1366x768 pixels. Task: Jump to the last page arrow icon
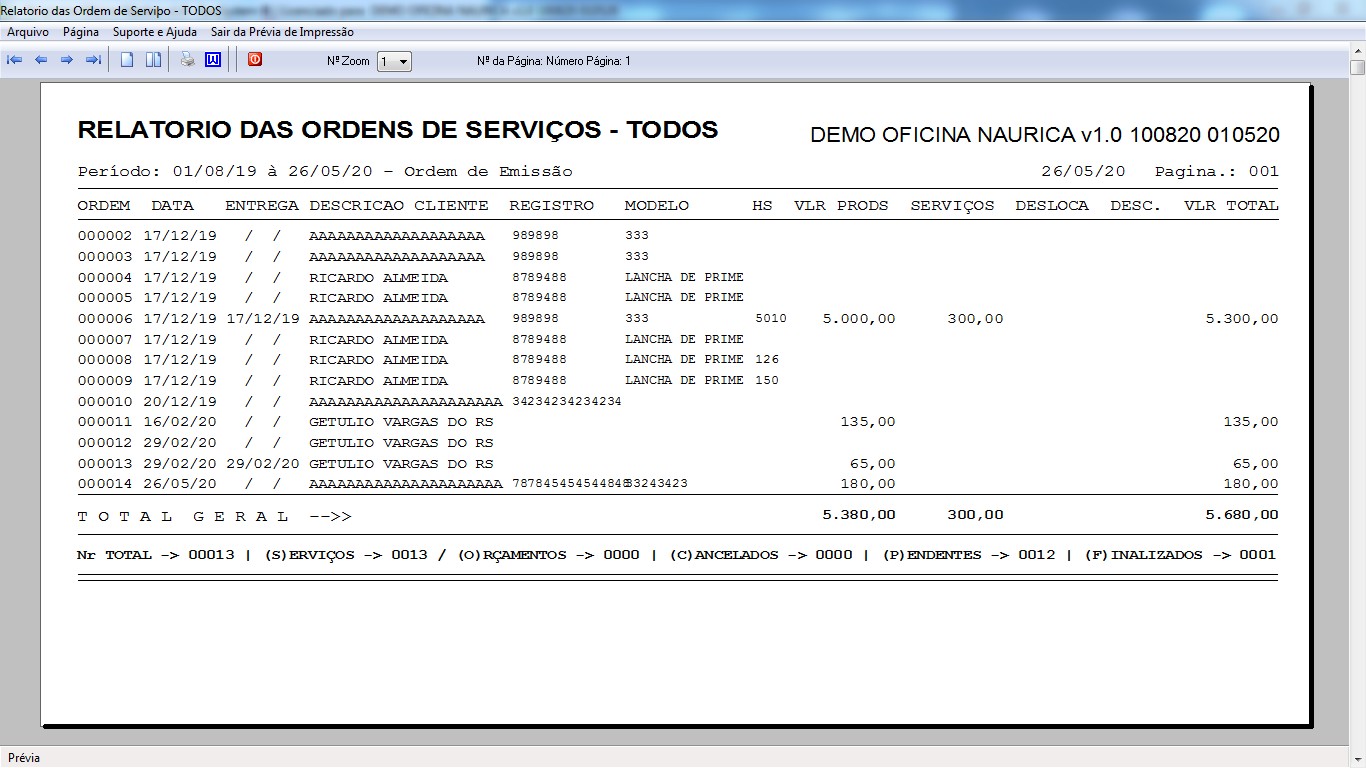[x=93, y=60]
